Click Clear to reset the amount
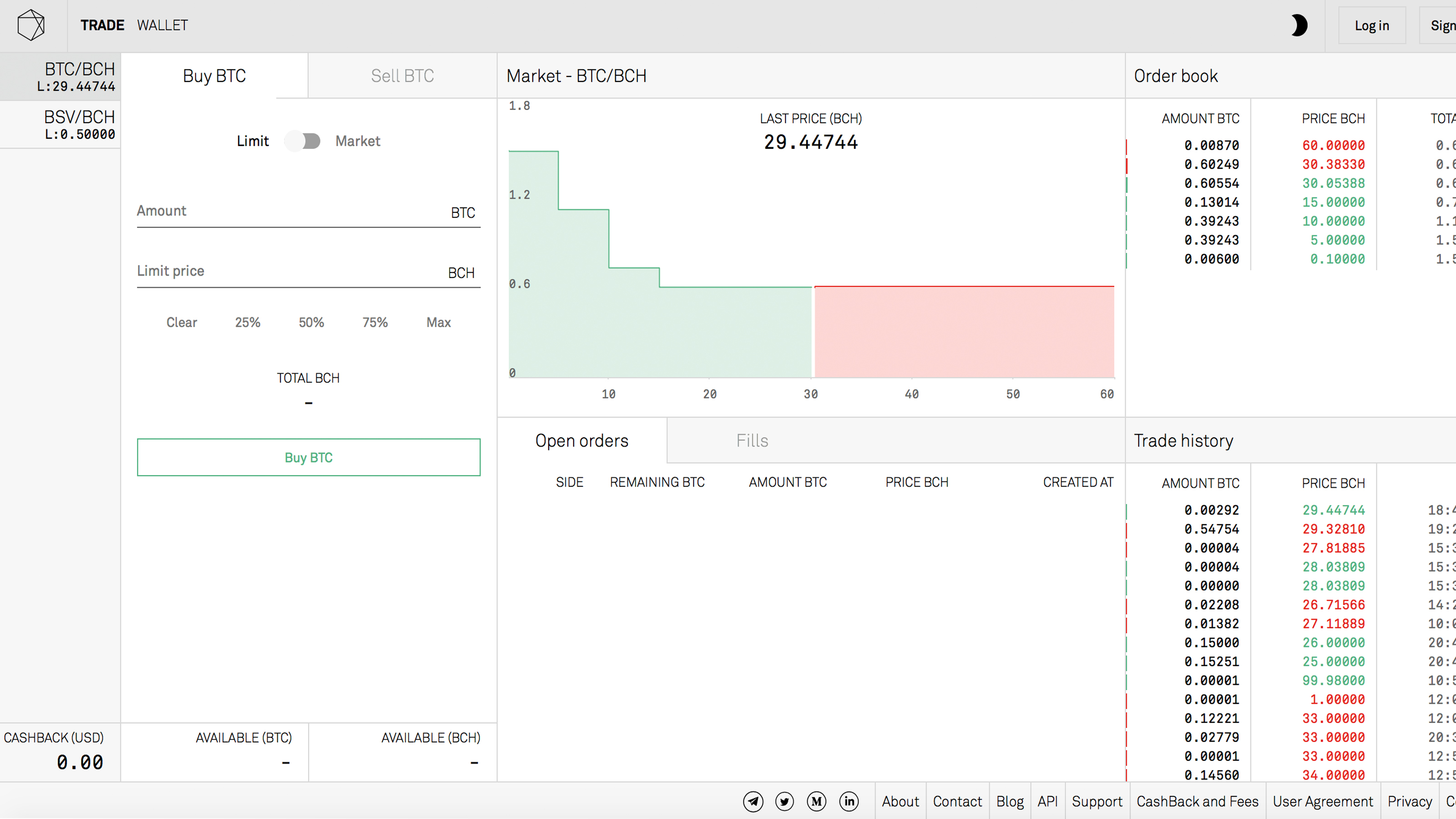Screen dimensions: 1456x819 tap(181, 322)
